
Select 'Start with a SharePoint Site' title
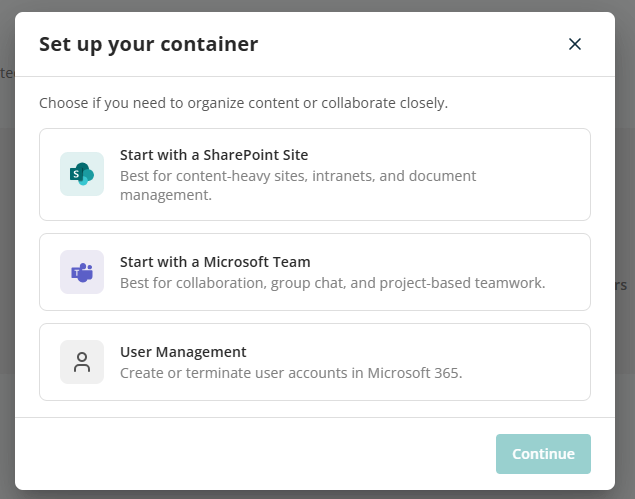tap(214, 155)
